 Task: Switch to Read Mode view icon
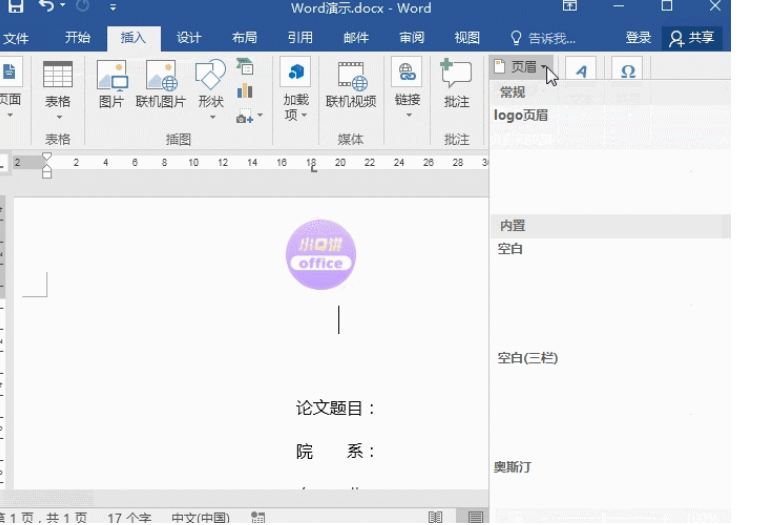click(x=435, y=517)
